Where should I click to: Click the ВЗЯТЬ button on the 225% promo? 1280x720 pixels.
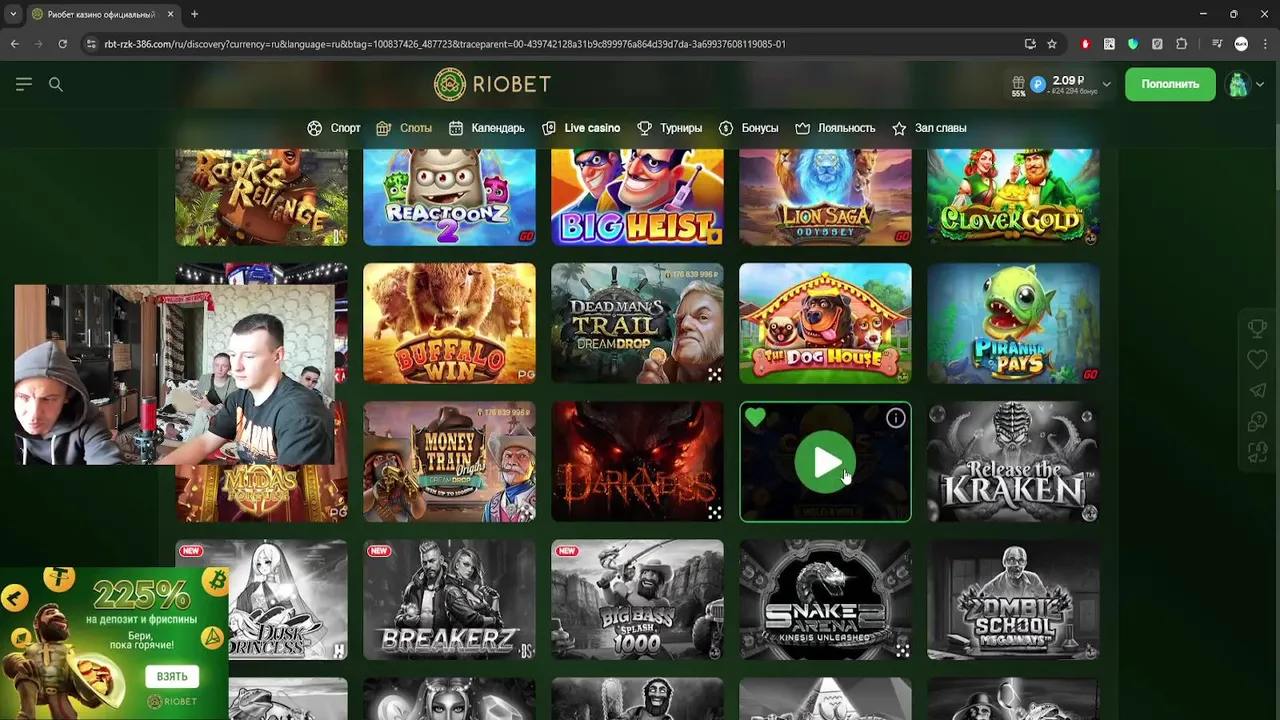(x=172, y=676)
